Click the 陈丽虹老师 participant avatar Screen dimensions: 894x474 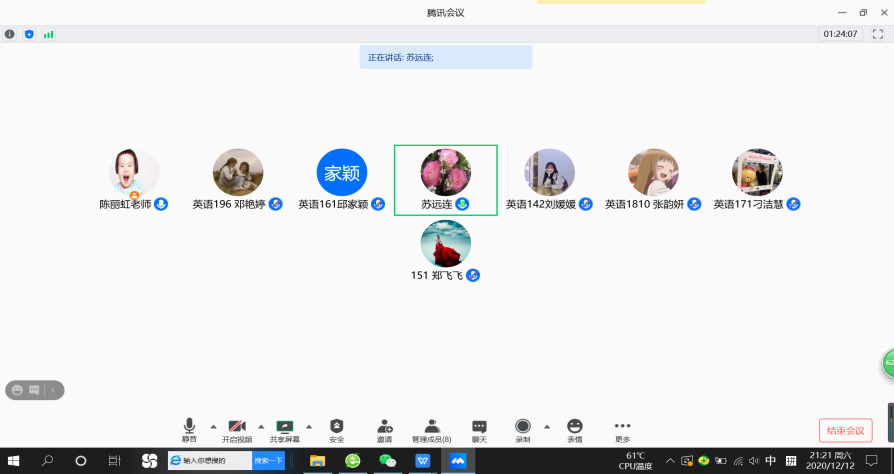133,172
